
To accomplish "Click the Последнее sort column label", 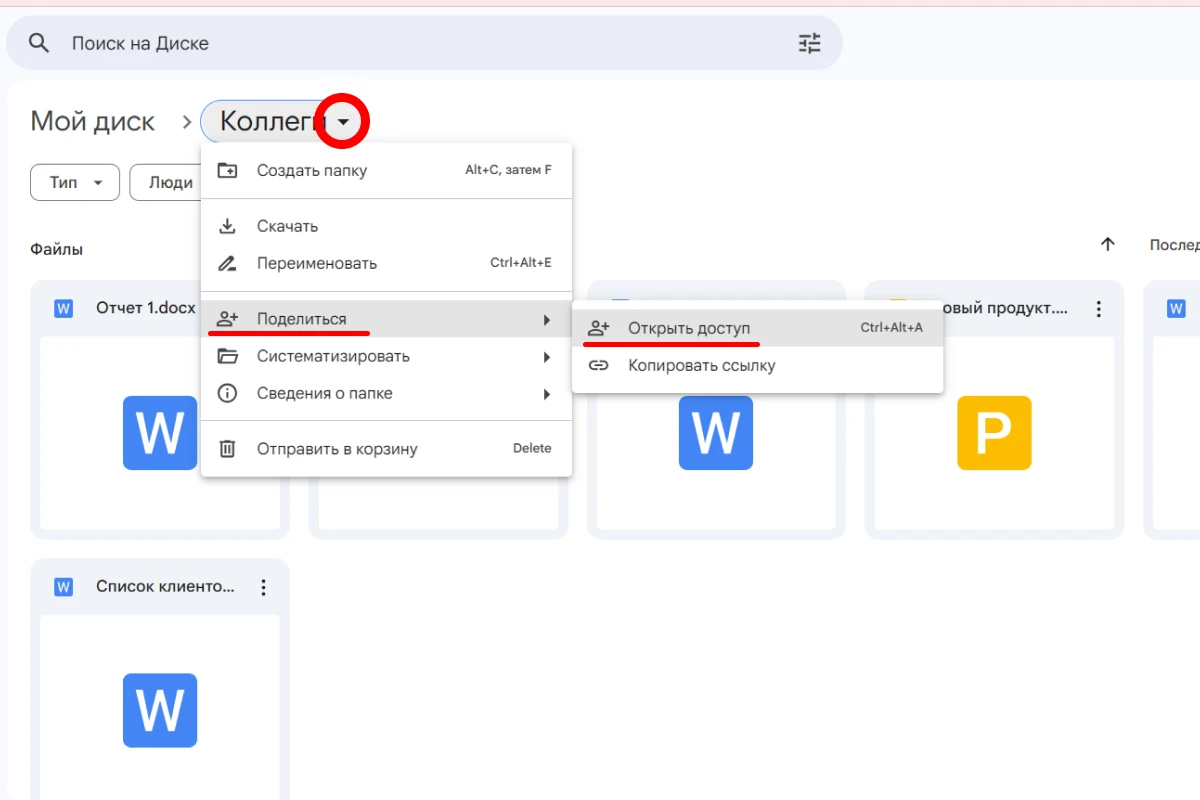I will click(1174, 244).
